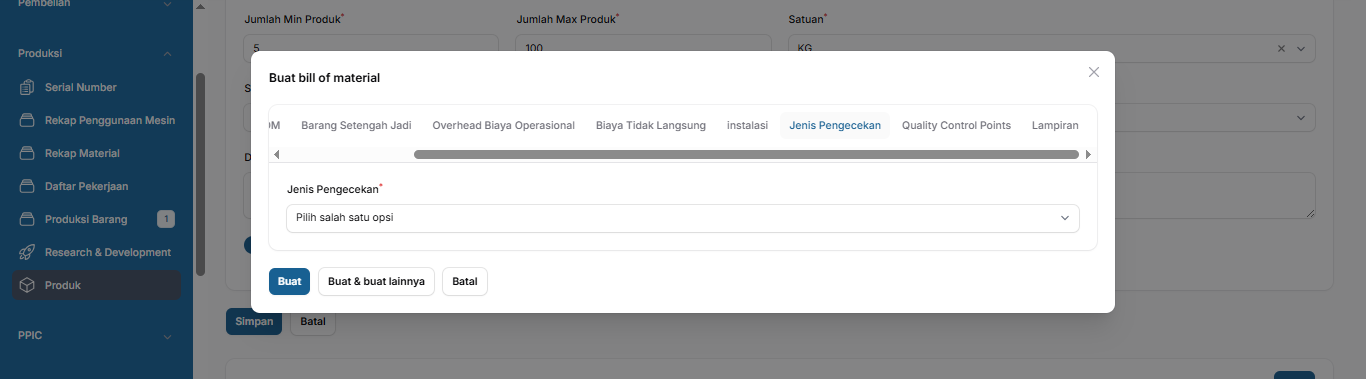This screenshot has width=1366, height=379.
Task: Open Daftar Pekerjaan sidebar icon
Action: 28,187
